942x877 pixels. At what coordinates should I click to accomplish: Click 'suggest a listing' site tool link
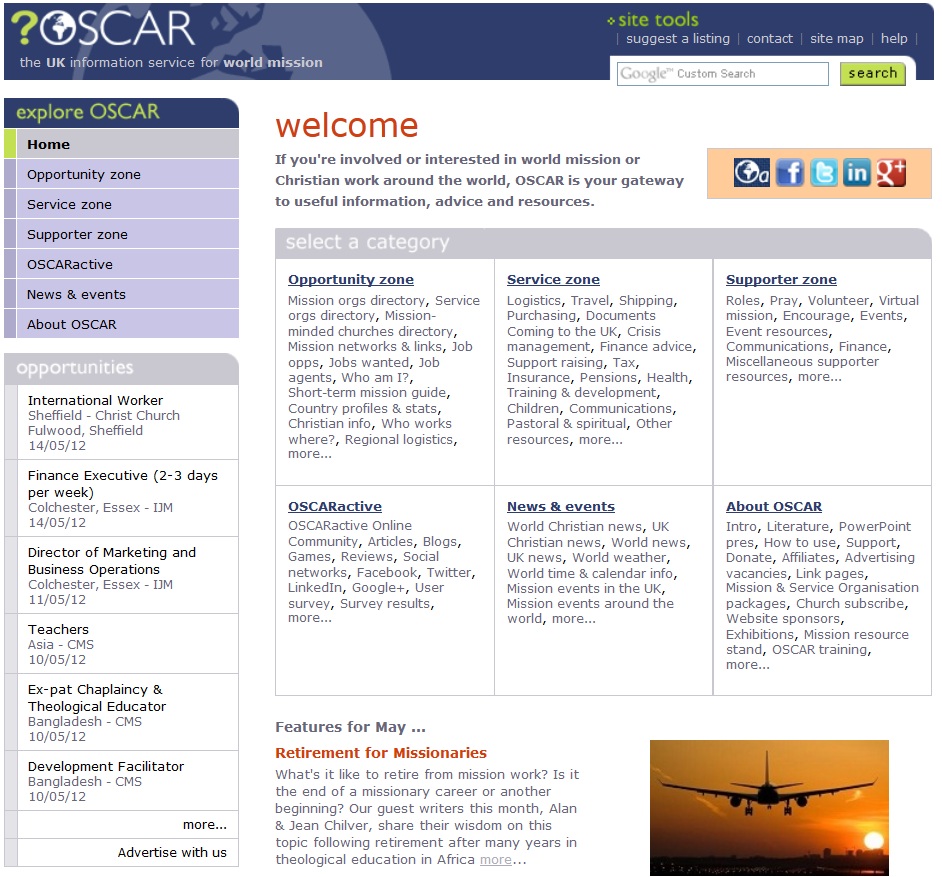[678, 39]
